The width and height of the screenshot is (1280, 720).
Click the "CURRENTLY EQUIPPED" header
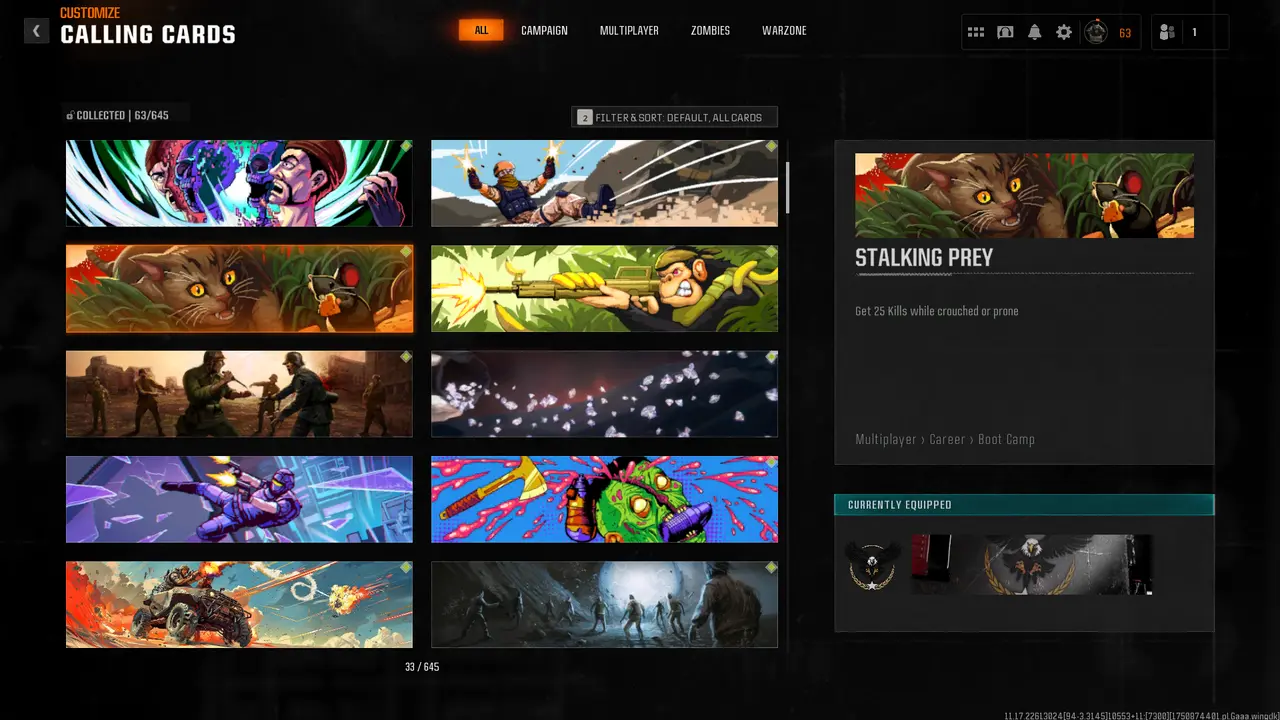click(x=900, y=505)
